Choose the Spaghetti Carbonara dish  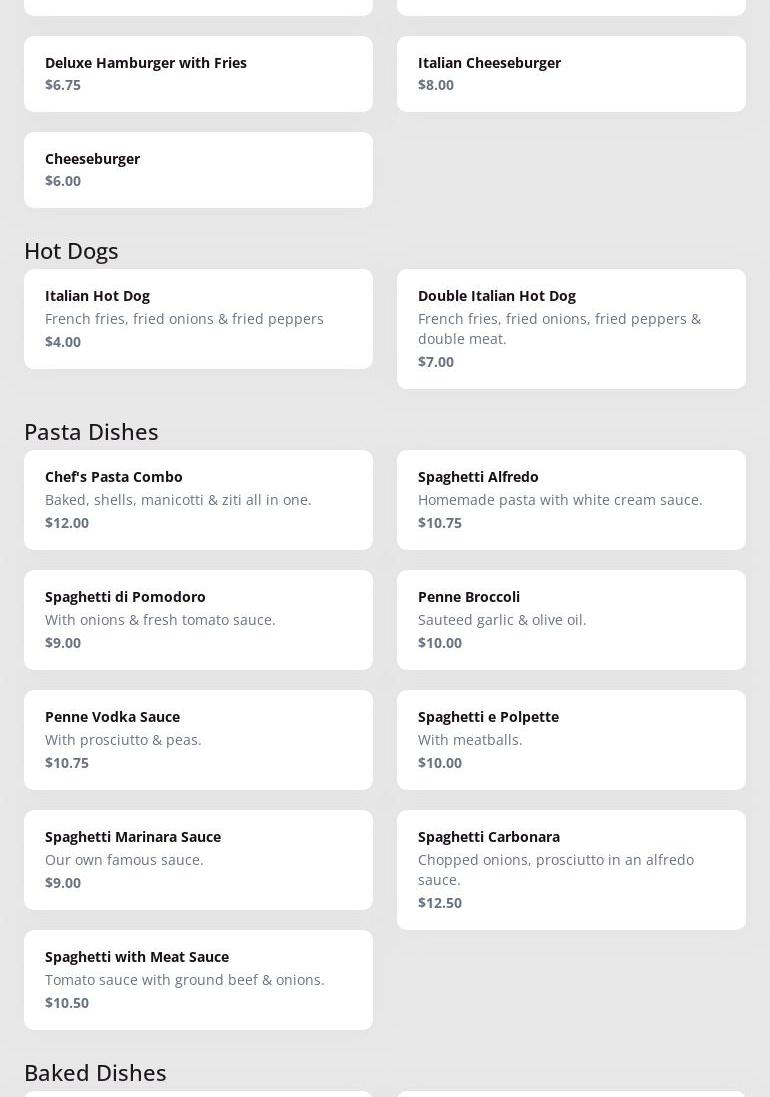pyautogui.click(x=571, y=869)
